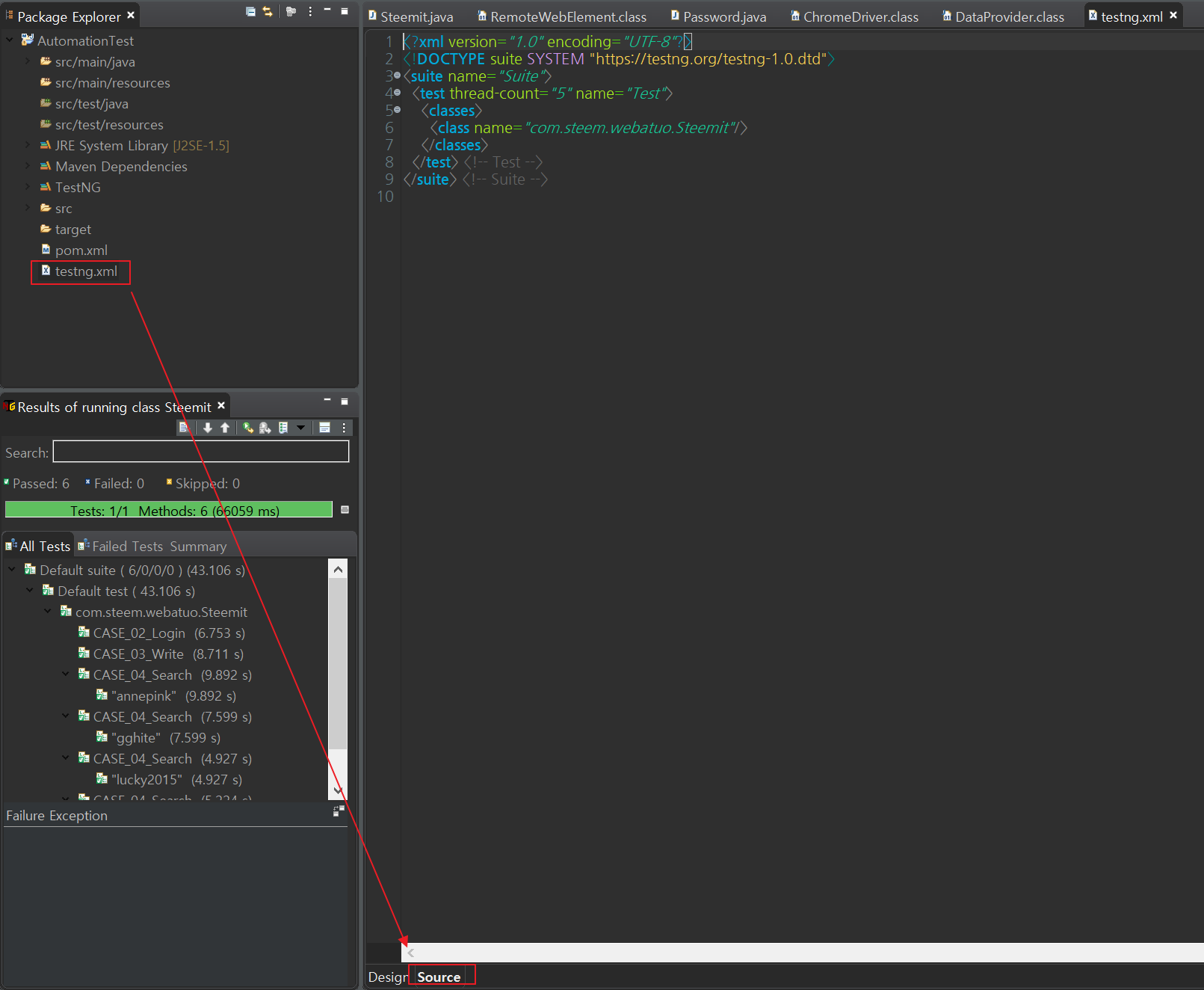Image resolution: width=1204 pixels, height=990 pixels.
Task: Select the "annepink" test parameter row
Action: tap(167, 695)
